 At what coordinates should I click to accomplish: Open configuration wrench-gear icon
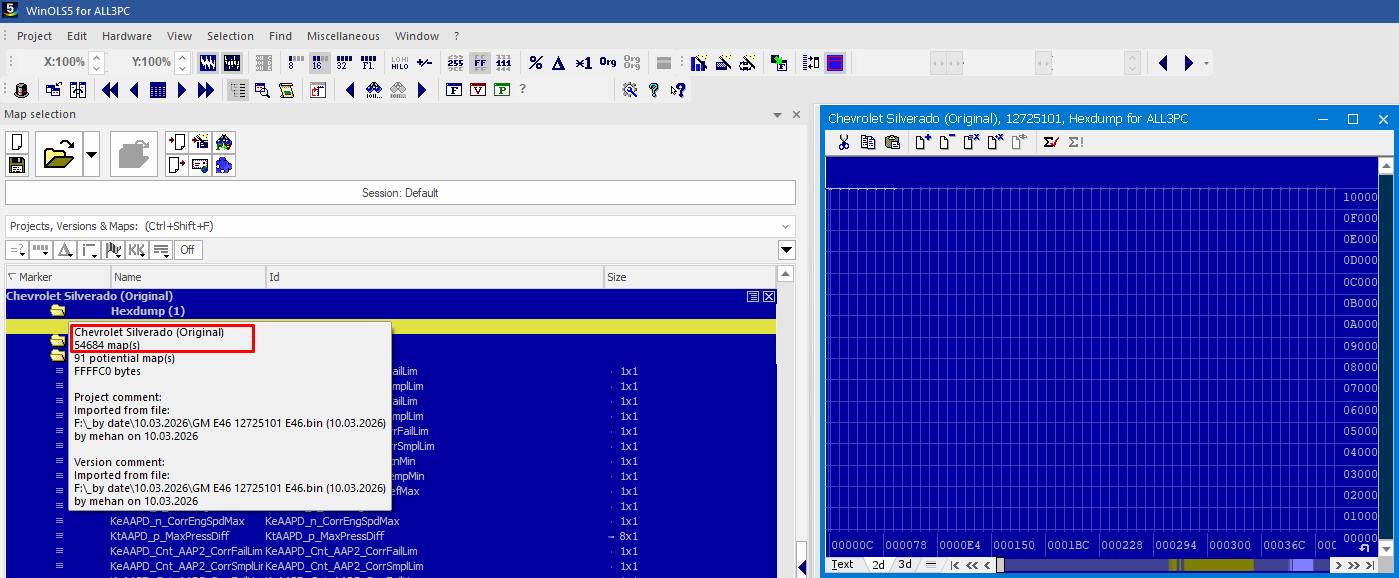coord(629,90)
